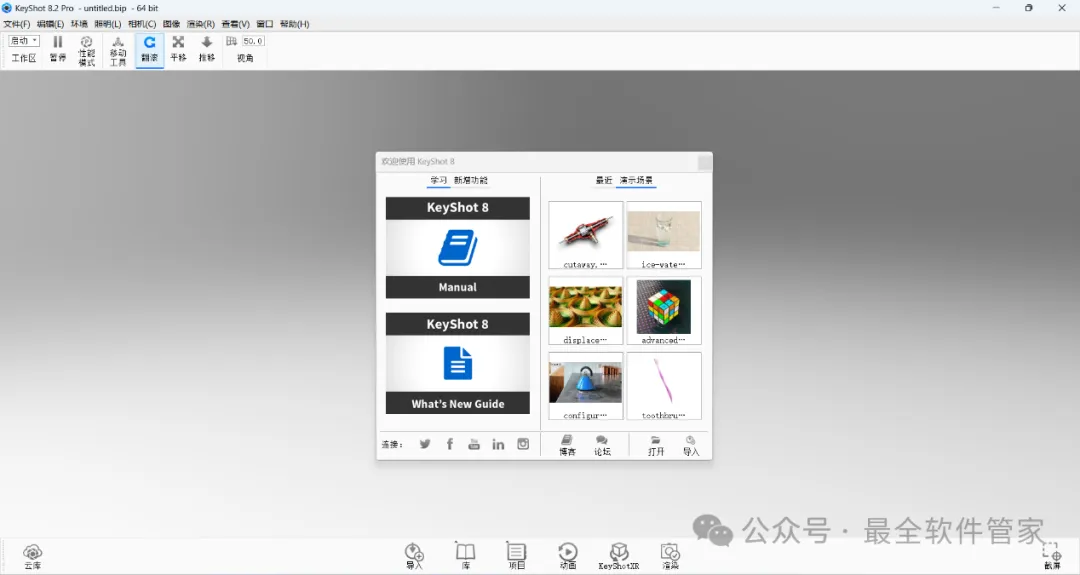Select the Dolly (推移) camera tool

[x=207, y=50]
